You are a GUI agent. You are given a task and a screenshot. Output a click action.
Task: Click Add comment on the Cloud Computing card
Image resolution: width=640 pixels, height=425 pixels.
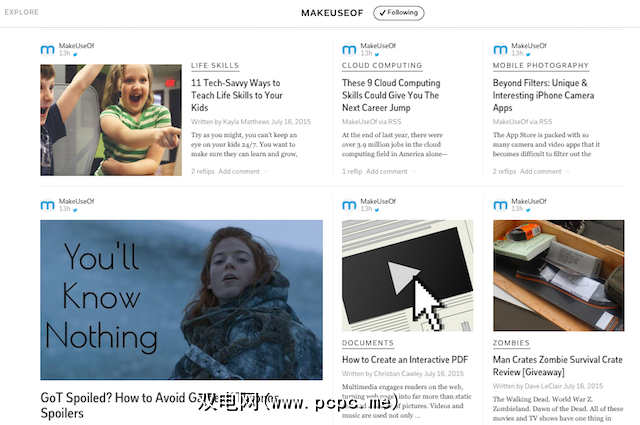[387, 171]
